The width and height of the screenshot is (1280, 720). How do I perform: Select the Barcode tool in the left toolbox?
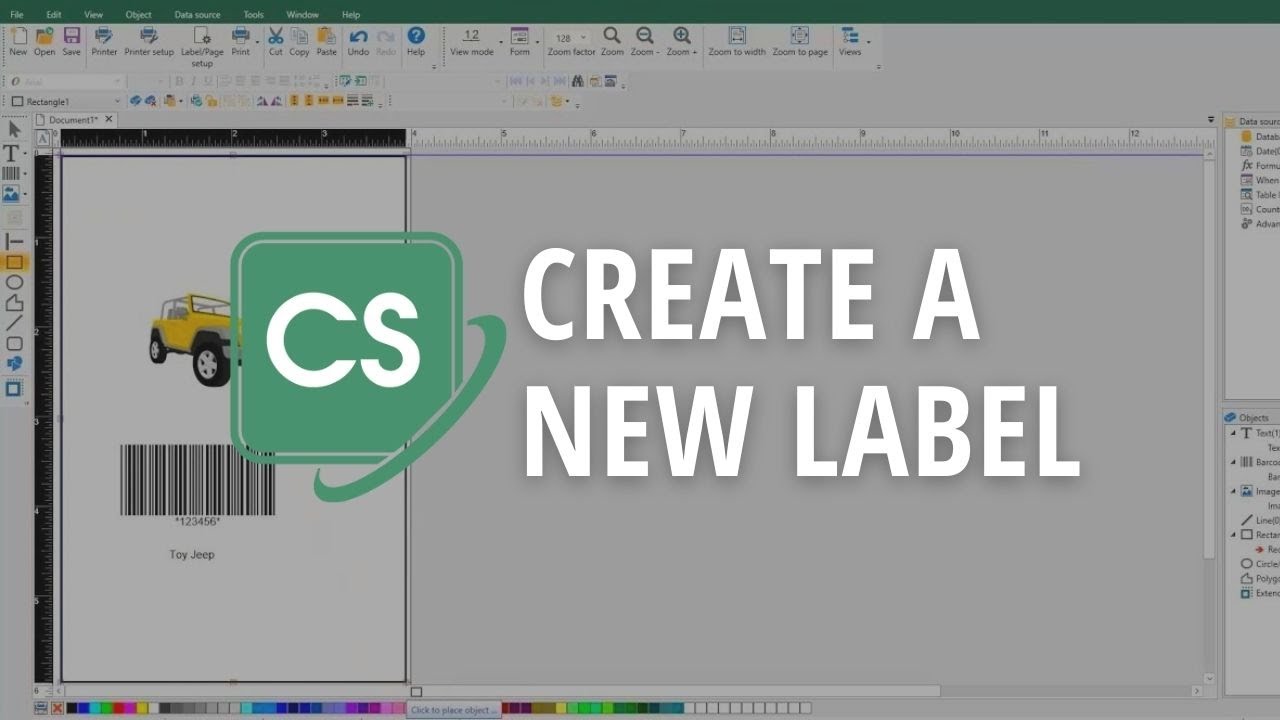coord(12,174)
